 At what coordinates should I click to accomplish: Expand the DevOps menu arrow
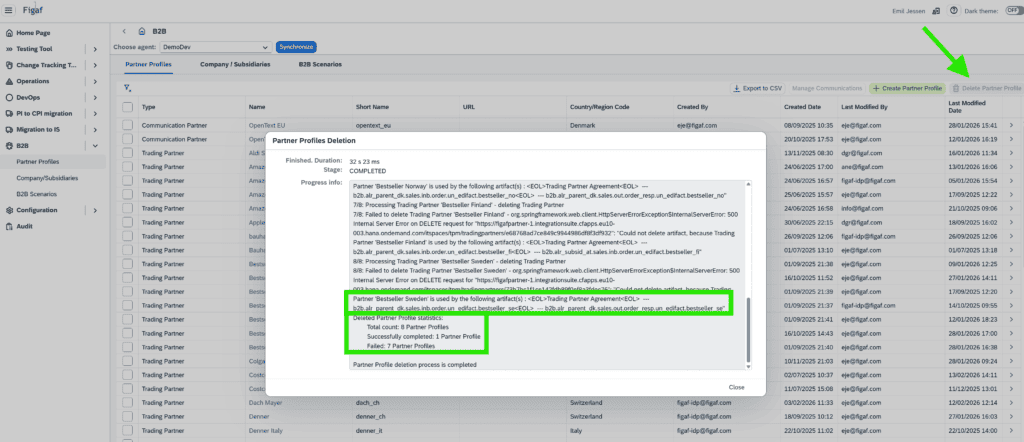coord(95,97)
